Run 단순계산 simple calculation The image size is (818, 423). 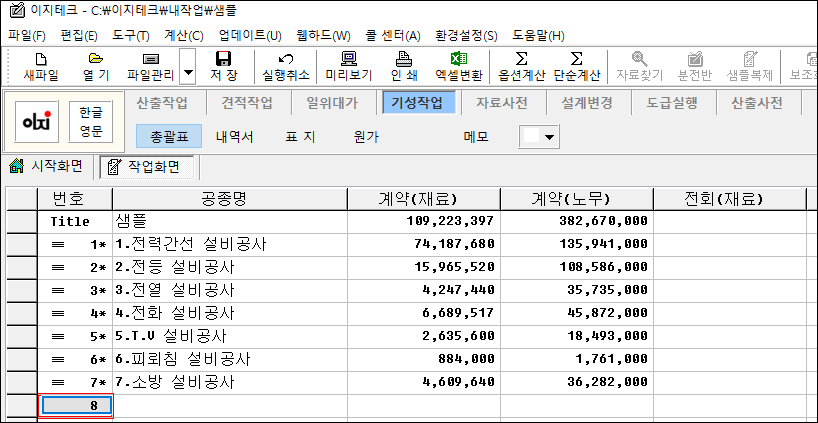pos(576,66)
